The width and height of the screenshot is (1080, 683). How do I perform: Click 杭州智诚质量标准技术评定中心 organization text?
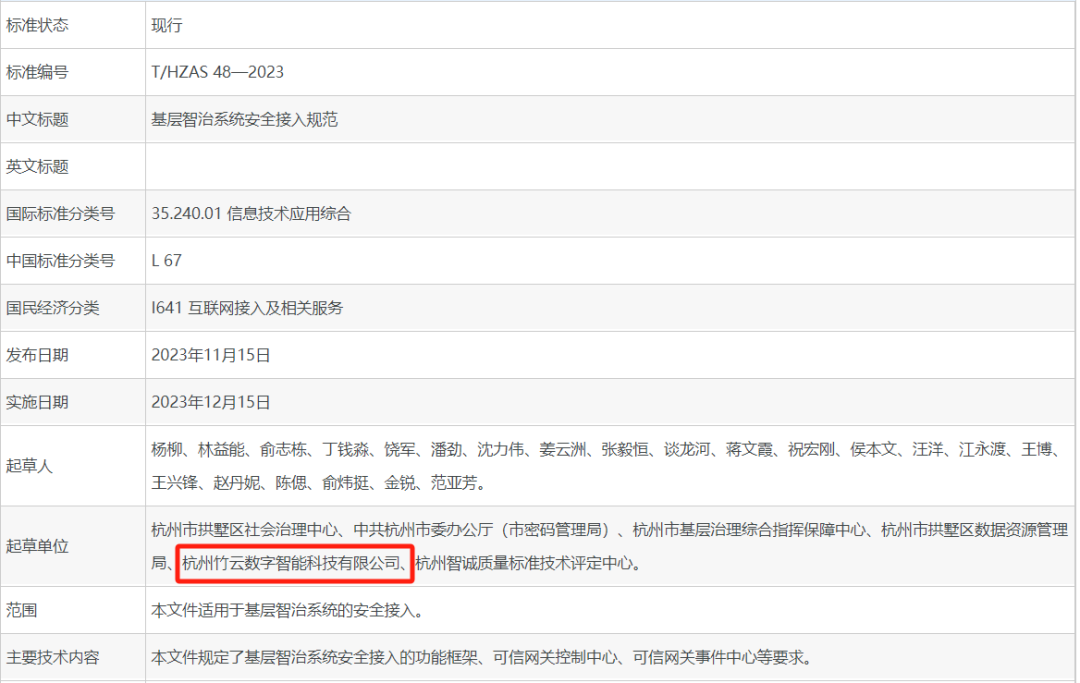pyautogui.click(x=523, y=563)
